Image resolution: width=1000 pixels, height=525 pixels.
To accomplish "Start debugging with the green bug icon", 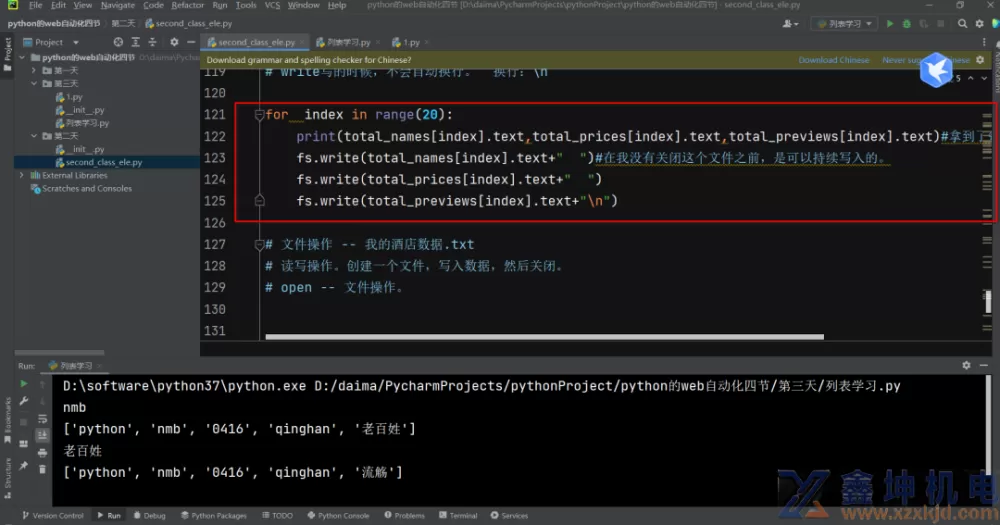I will [906, 24].
